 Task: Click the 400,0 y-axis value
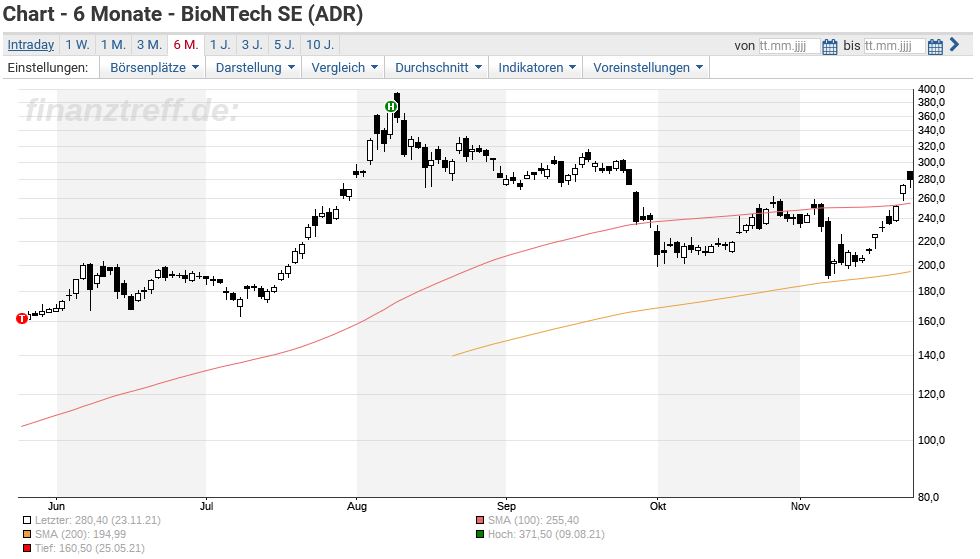pyautogui.click(x=931, y=89)
